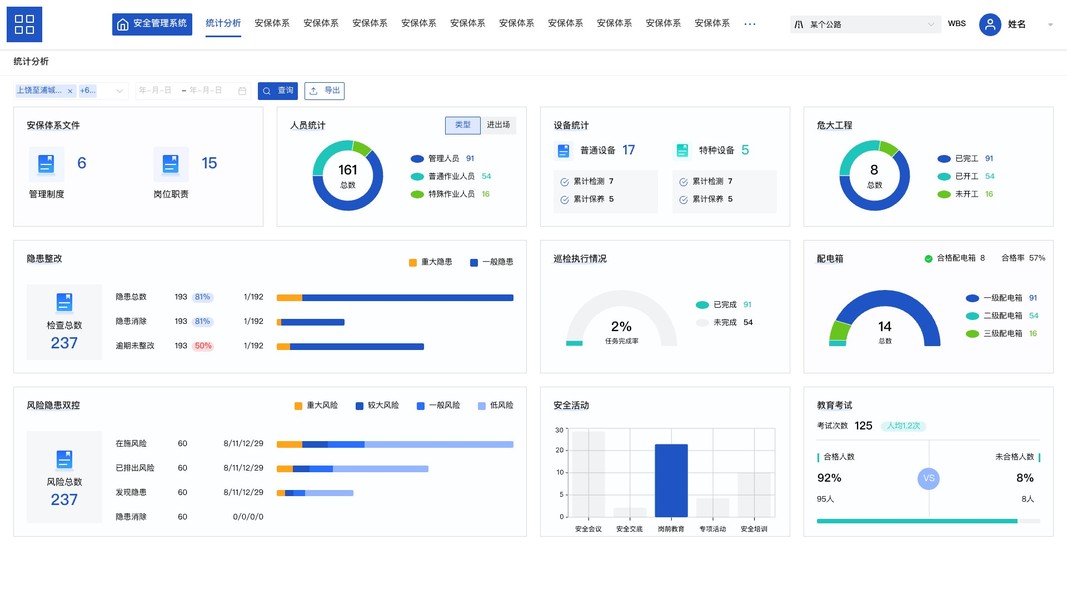Viewport: 1067px width, 600px height.
Task: Click the 较大风险 dark blue legend swatch
Action: 359,406
